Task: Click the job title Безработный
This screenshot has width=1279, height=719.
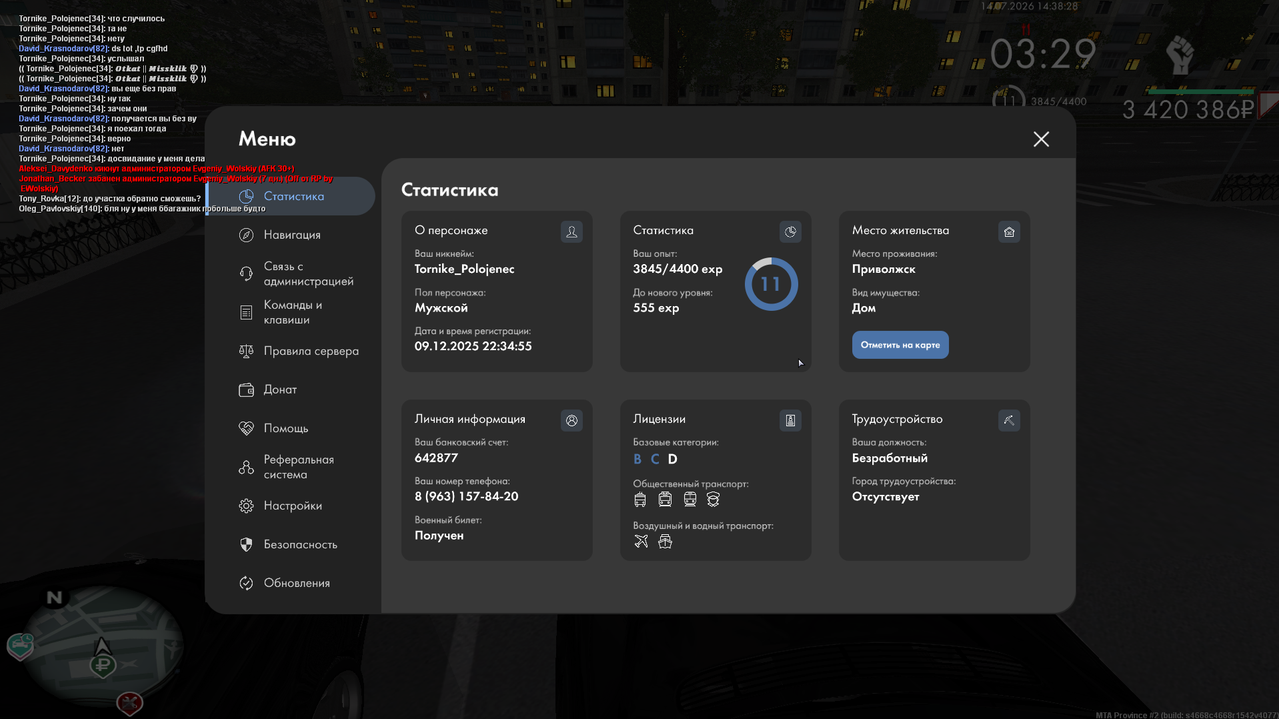Action: pyautogui.click(x=890, y=458)
